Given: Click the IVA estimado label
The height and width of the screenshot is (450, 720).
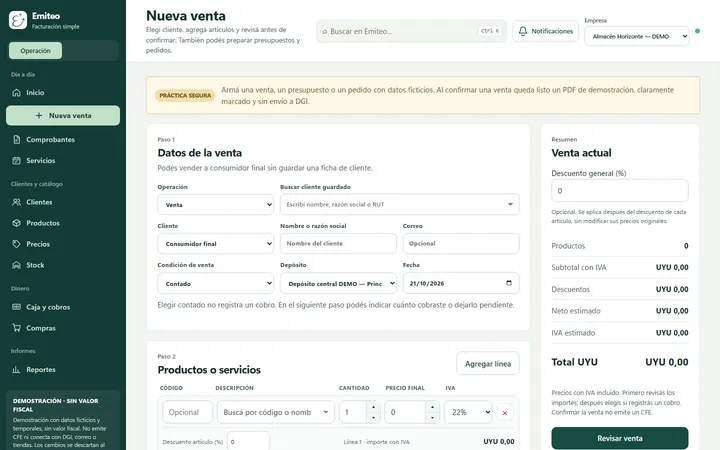Looking at the screenshot, I should click(x=573, y=333).
